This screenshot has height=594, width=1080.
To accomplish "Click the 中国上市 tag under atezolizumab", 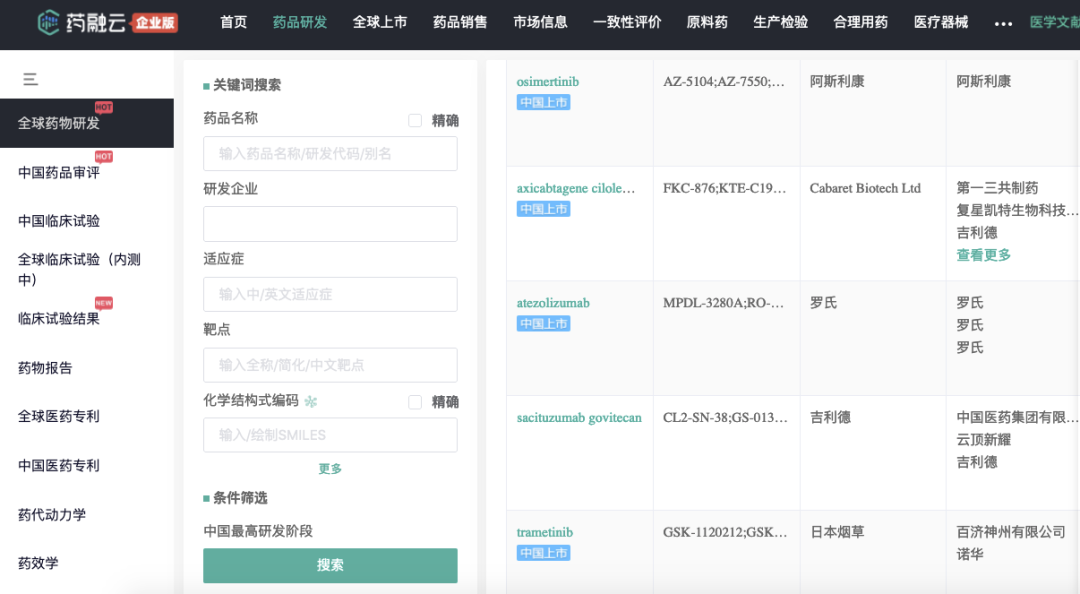I will pos(543,324).
